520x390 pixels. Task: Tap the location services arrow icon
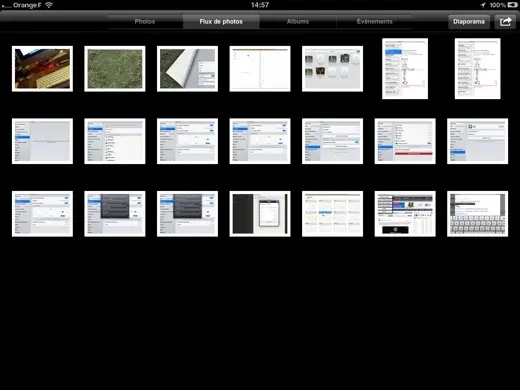[x=483, y=5]
